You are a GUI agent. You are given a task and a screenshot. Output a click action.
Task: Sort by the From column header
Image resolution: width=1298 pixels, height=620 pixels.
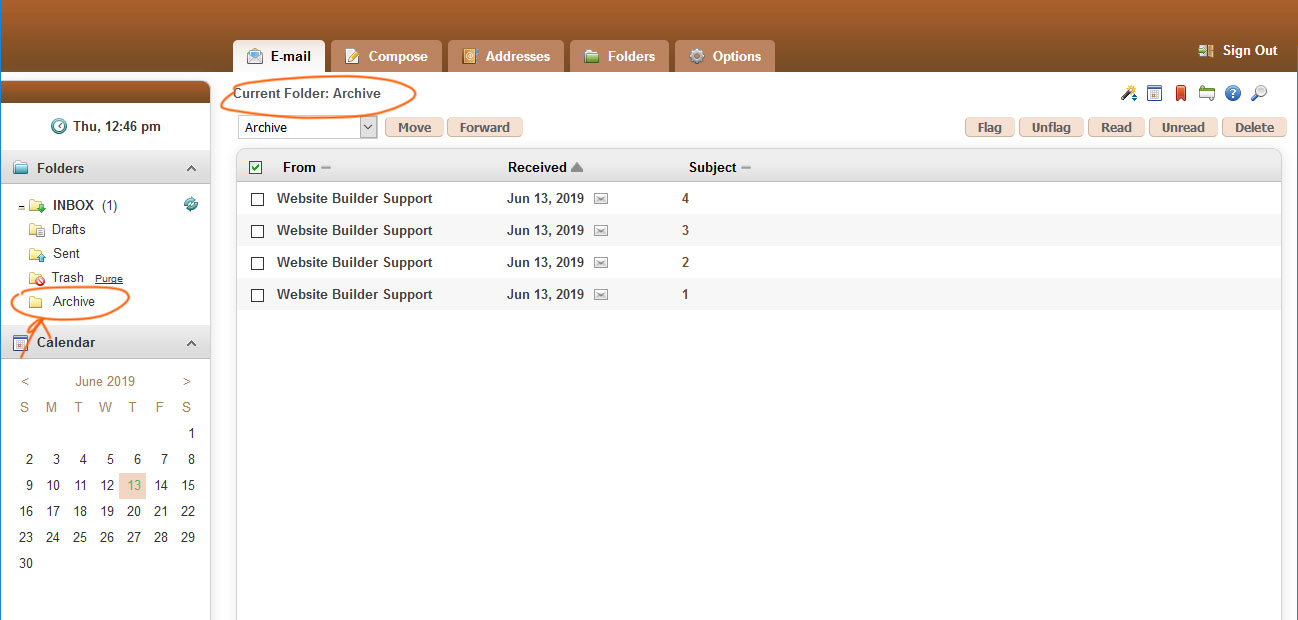pos(299,168)
